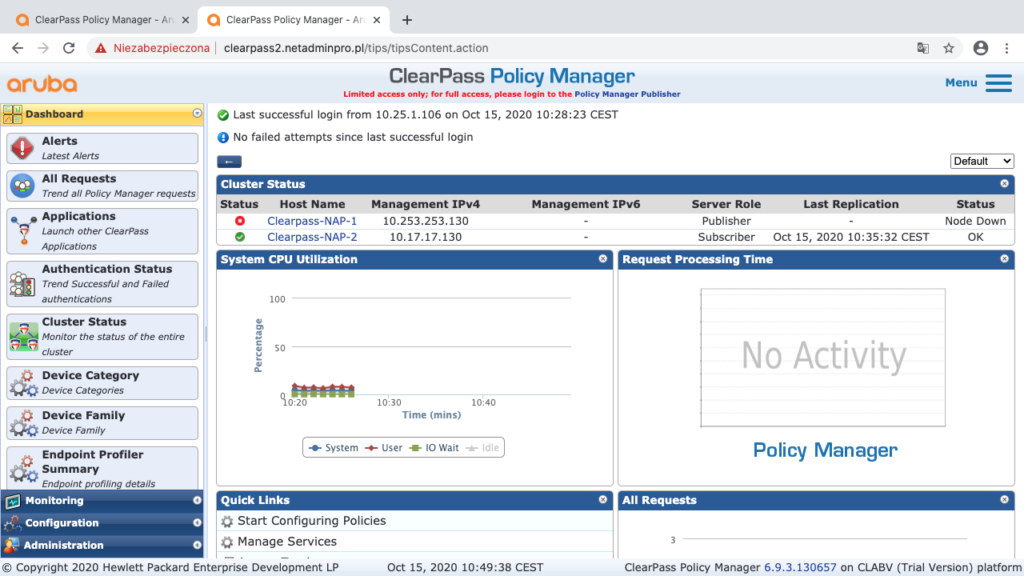Follow the Policy Manager Publisher link
Viewport: 1024px width, 576px height.
coord(628,94)
